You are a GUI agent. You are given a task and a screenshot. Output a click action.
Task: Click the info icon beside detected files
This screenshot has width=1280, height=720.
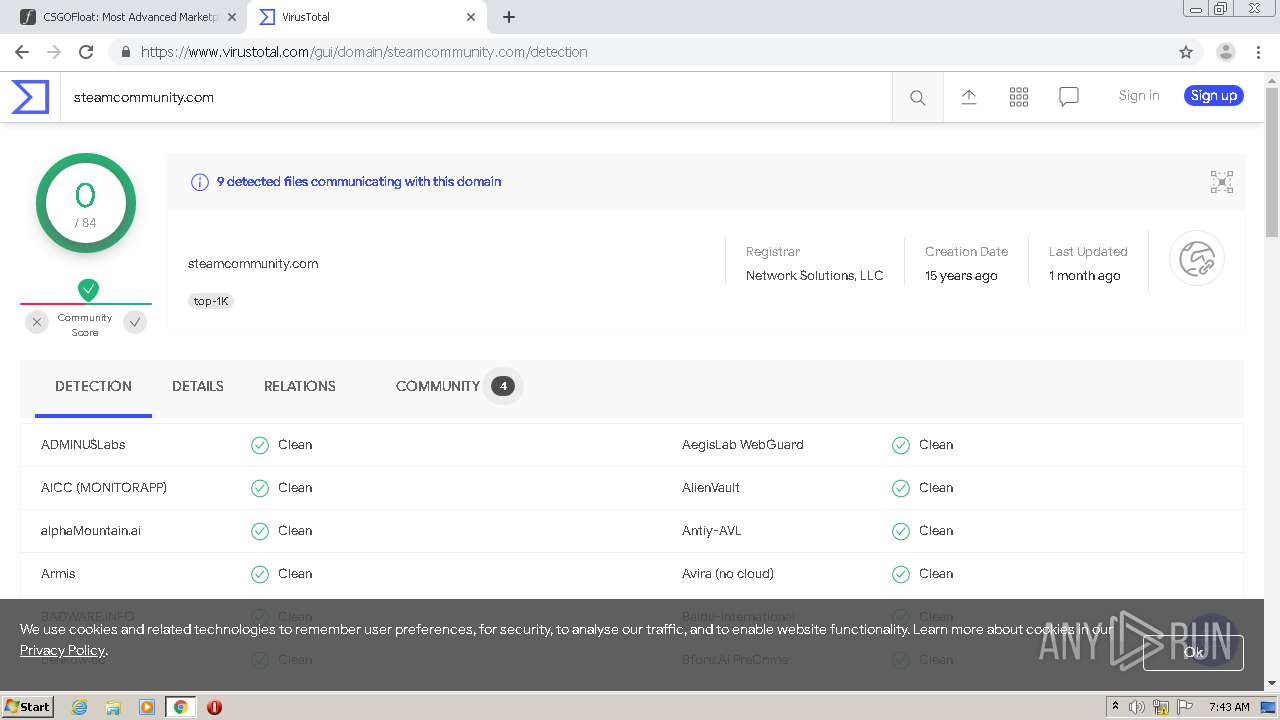[x=200, y=182]
